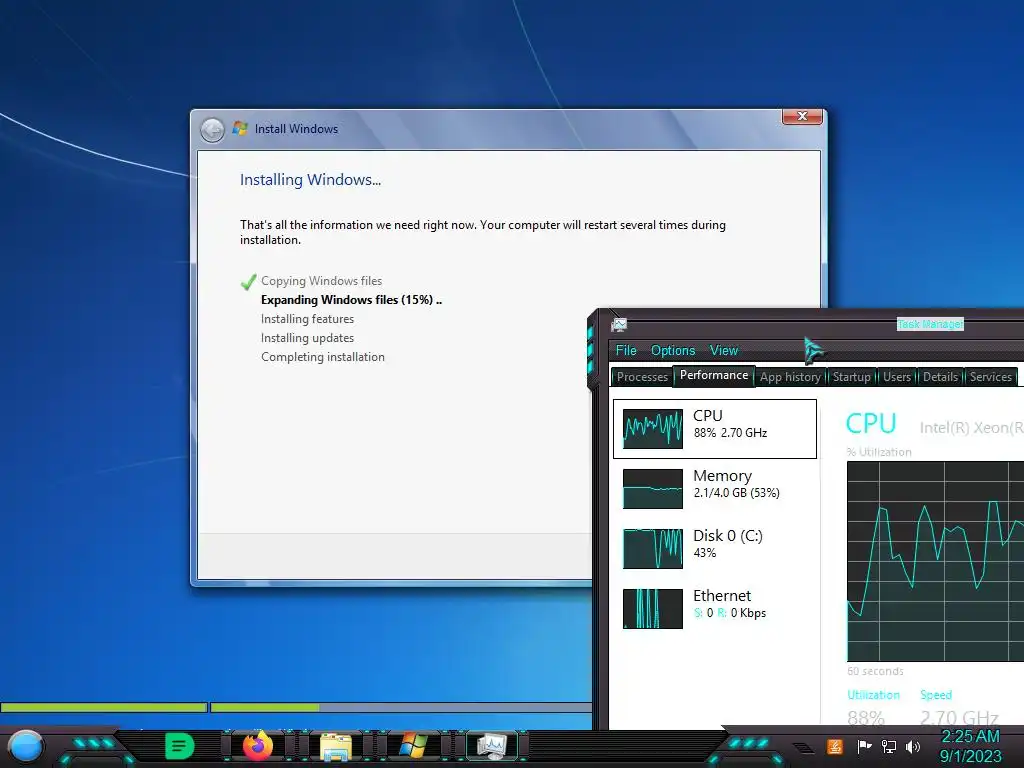Click the Speed label below the graph
Screen dimensions: 1024x768
pyautogui.click(x=936, y=695)
